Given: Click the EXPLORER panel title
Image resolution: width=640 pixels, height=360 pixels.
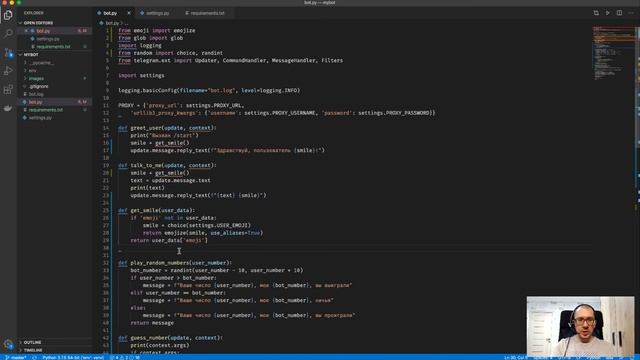Looking at the screenshot, I should click(x=33, y=13).
